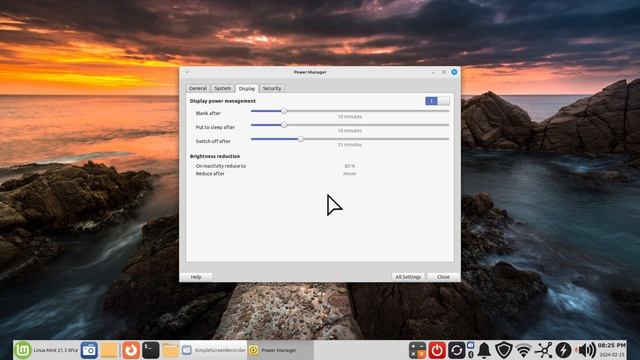
Task: Click the Reduce after Never value
Action: pos(350,173)
